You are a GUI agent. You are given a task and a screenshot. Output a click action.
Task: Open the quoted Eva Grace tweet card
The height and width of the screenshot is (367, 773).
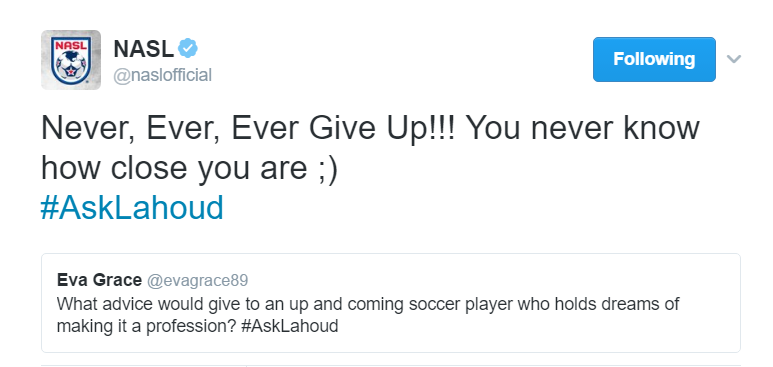(390, 303)
